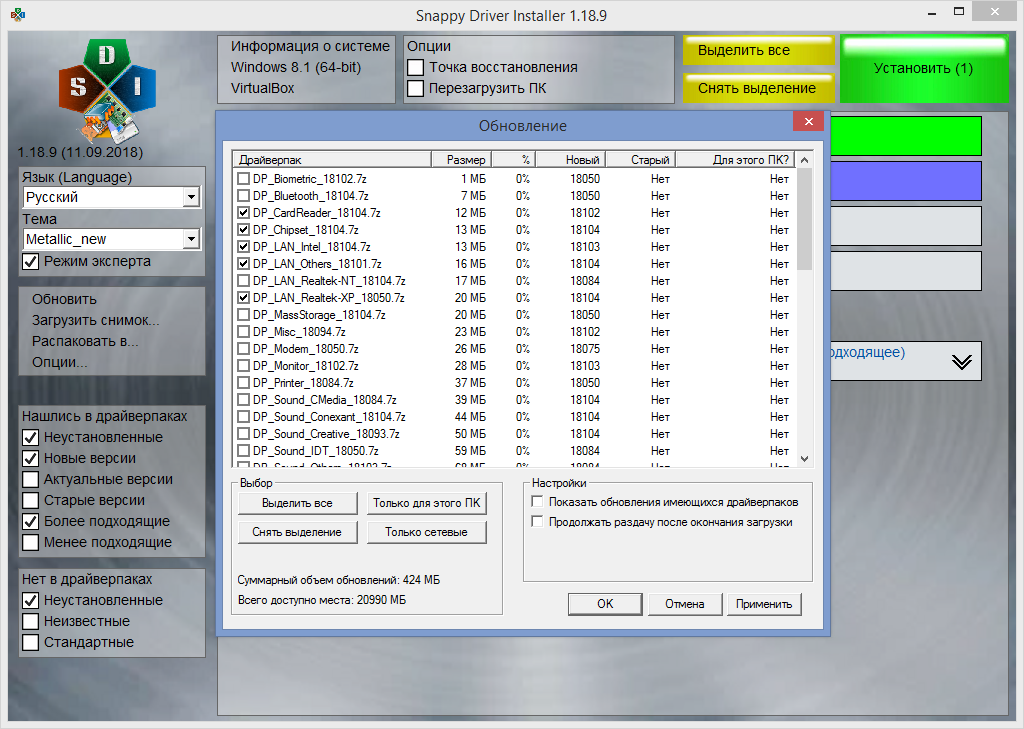Check DP_Sound_IDT_18050.7z driverpack

point(244,450)
